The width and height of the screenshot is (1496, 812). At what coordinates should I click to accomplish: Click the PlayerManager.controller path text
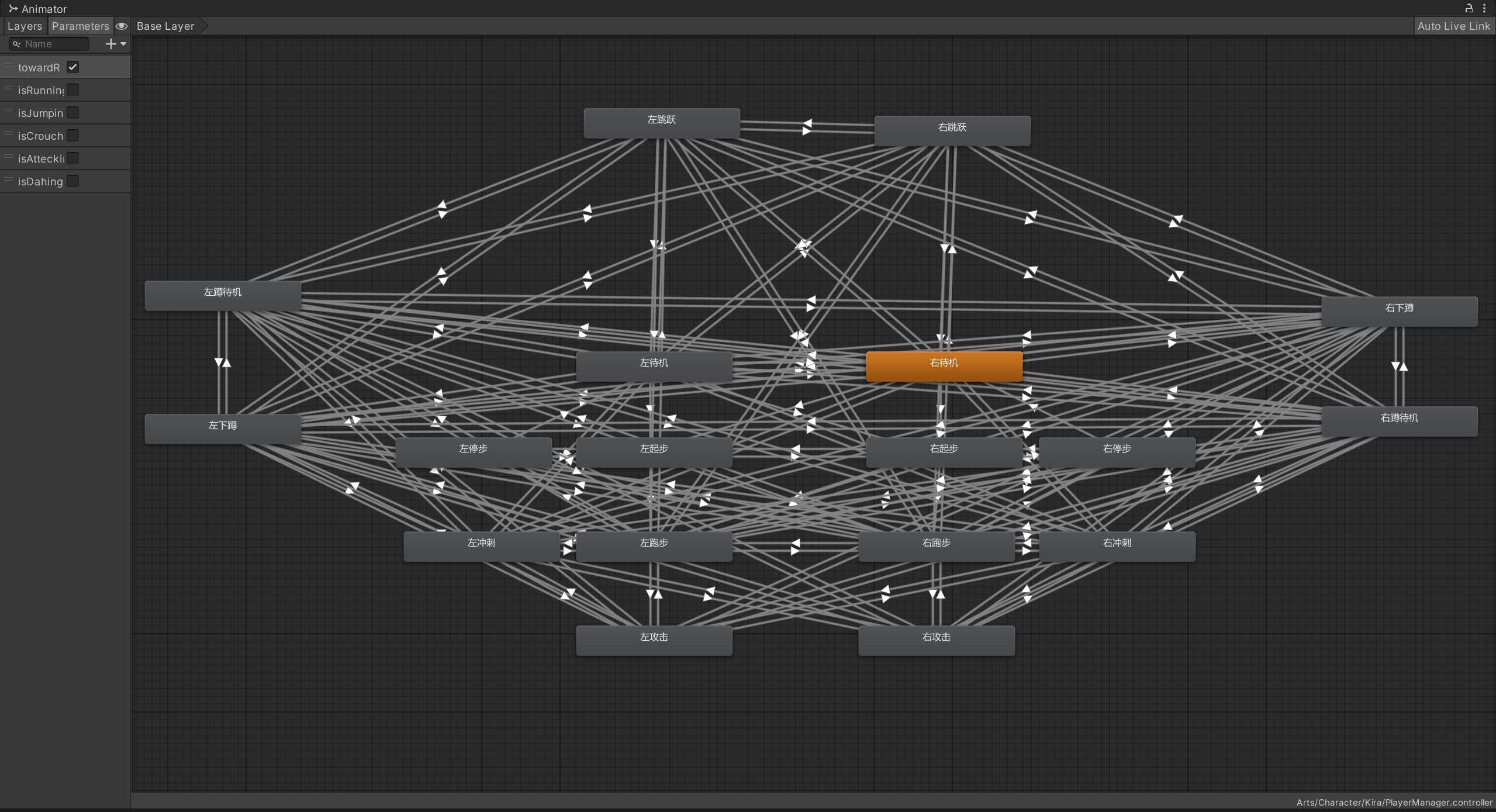[1394, 802]
